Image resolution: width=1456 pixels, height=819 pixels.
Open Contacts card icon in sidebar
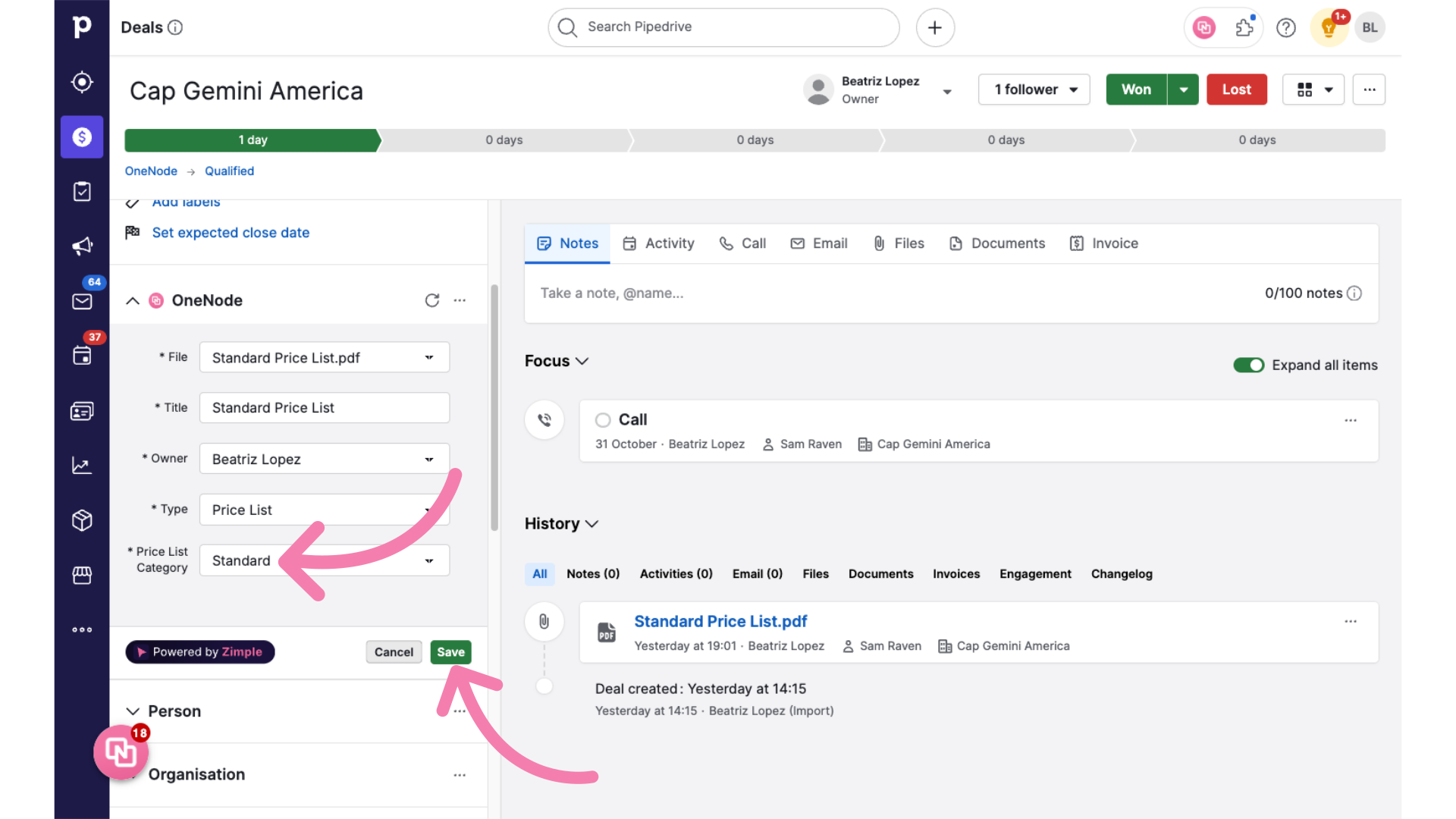(x=82, y=411)
